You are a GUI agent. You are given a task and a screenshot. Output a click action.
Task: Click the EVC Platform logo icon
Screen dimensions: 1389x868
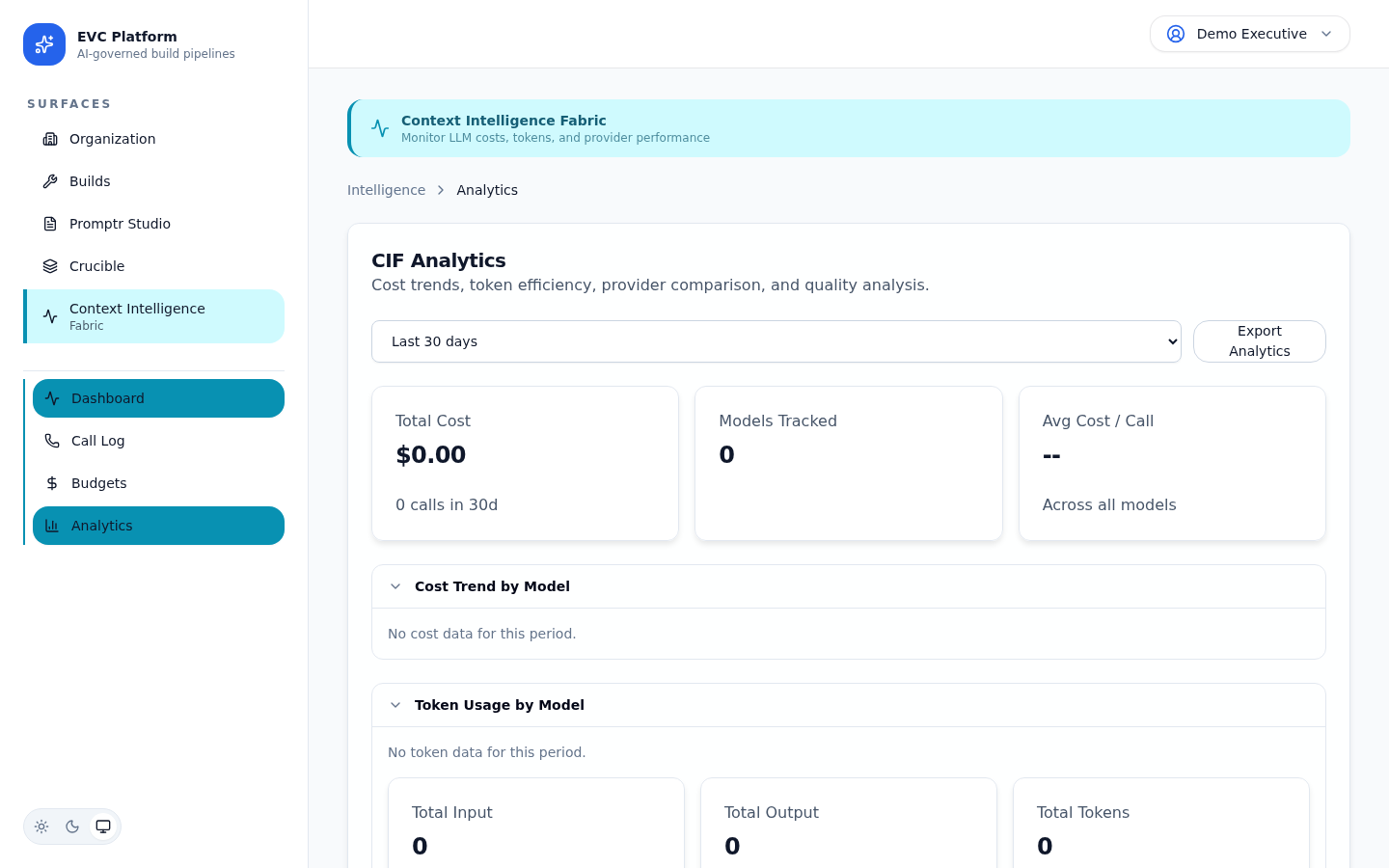(44, 44)
